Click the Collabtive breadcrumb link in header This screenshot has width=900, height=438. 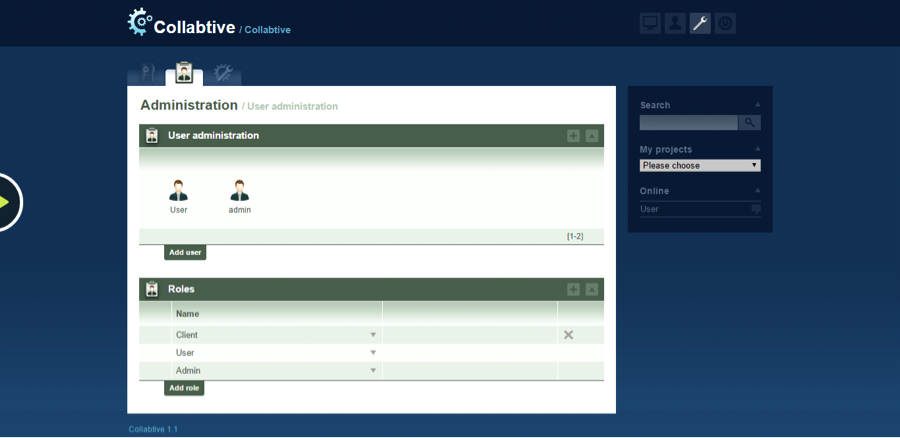tap(267, 30)
